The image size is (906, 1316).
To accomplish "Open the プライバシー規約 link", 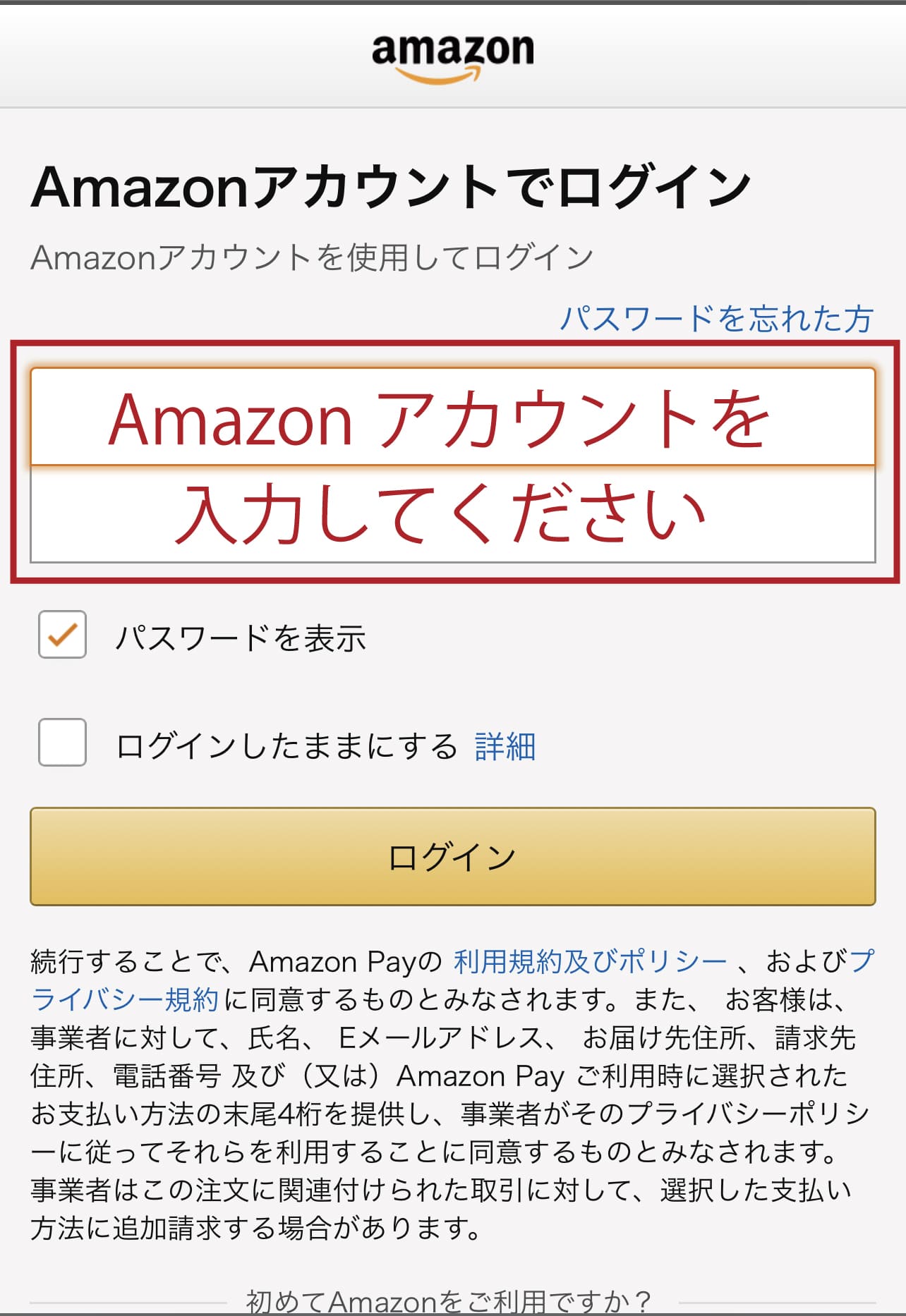I will point(125,999).
